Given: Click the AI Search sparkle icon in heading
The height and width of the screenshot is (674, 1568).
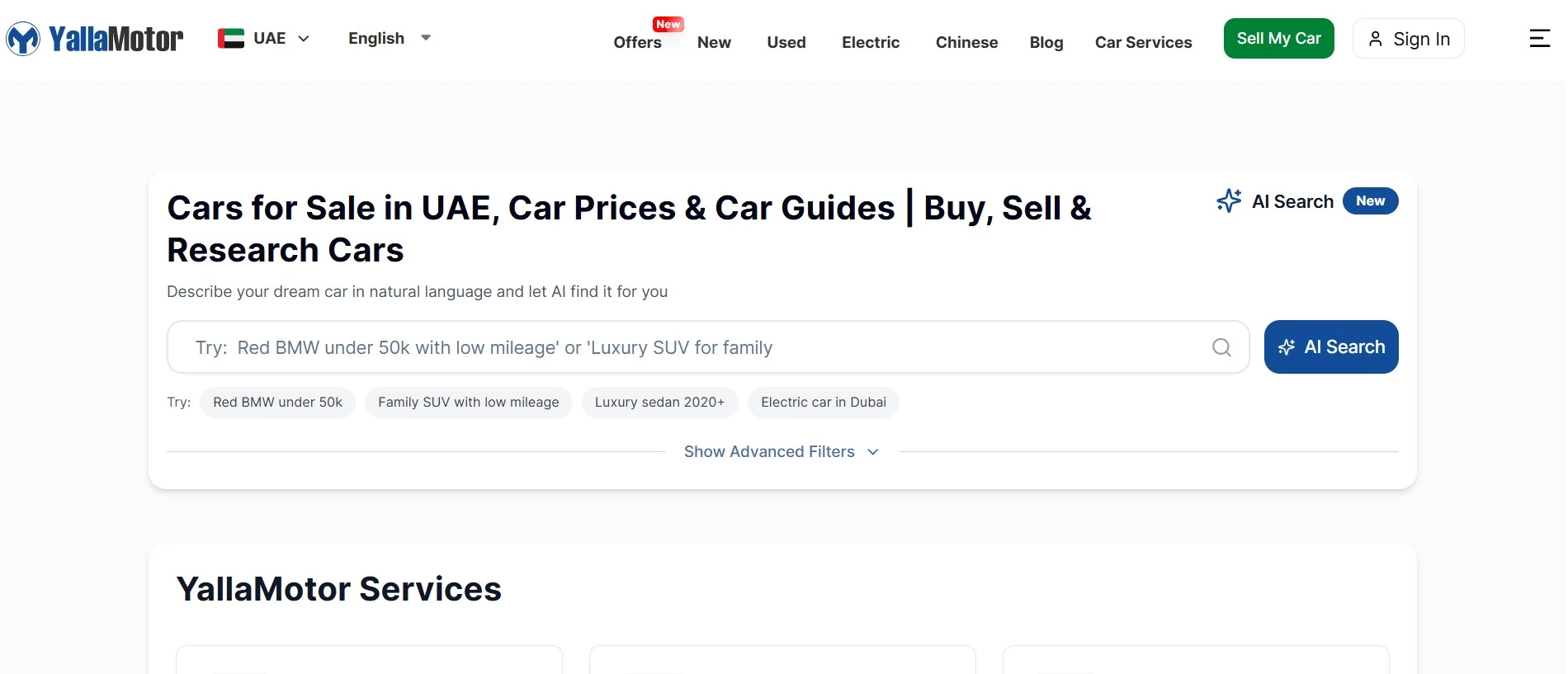Looking at the screenshot, I should [x=1229, y=201].
